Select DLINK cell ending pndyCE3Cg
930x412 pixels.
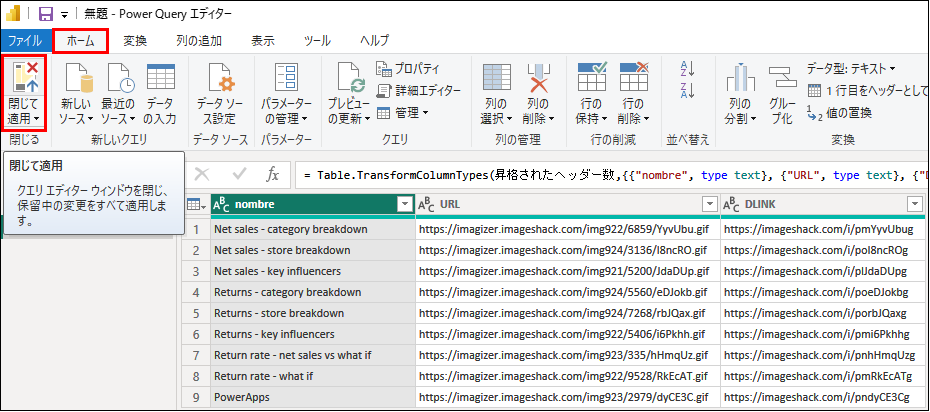pyautogui.click(x=825, y=397)
